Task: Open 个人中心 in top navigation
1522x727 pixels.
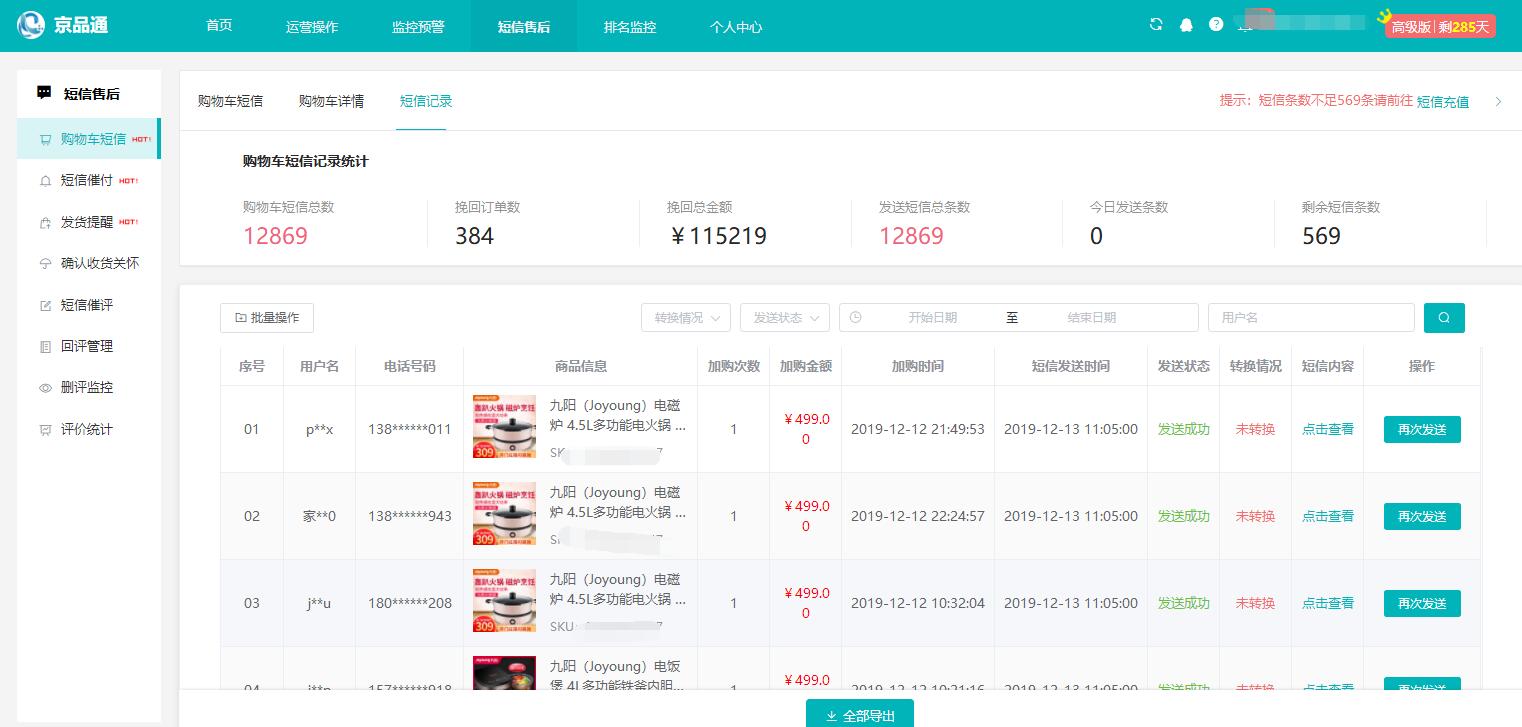Action: pos(736,26)
